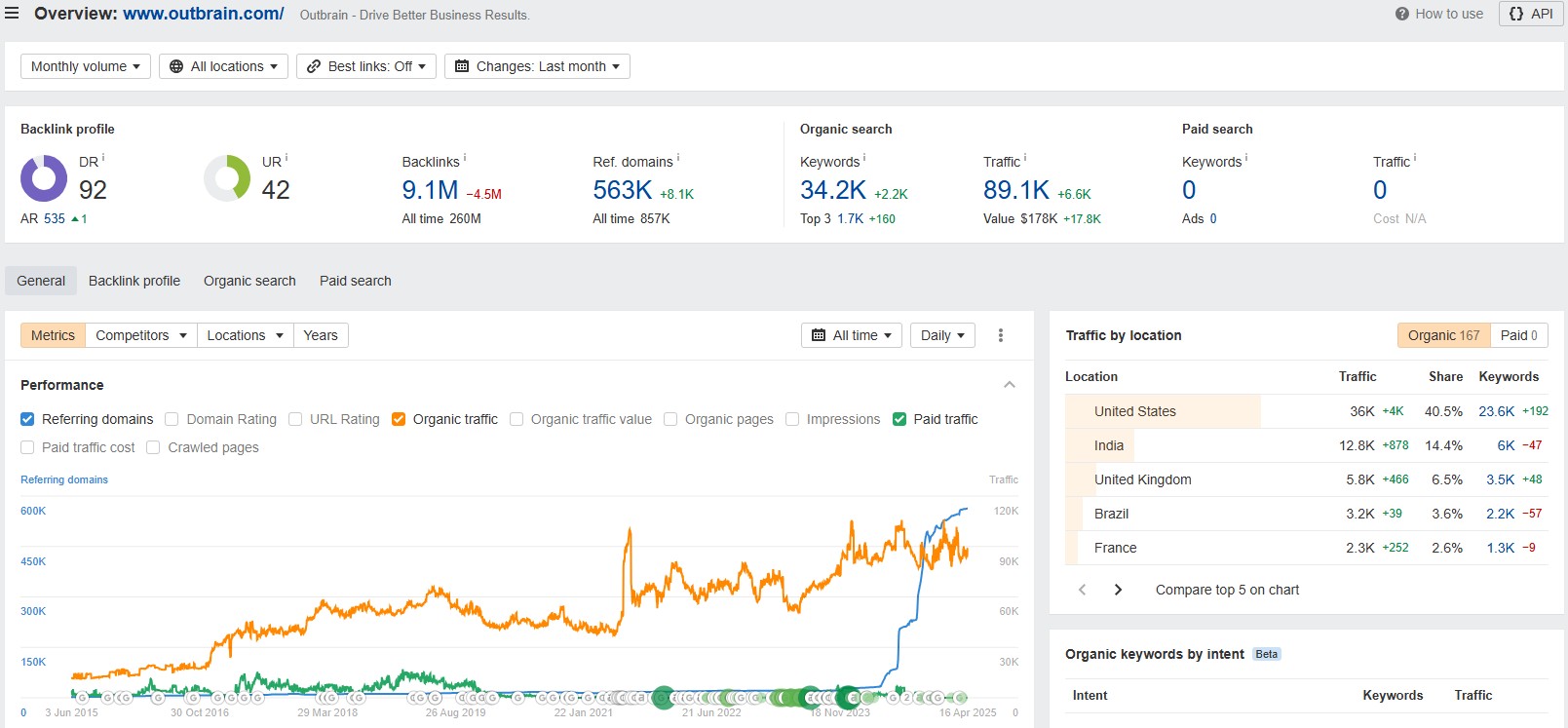Open www.outbrain.com/ link in title
Screen dimensions: 1568x728
(204, 14)
